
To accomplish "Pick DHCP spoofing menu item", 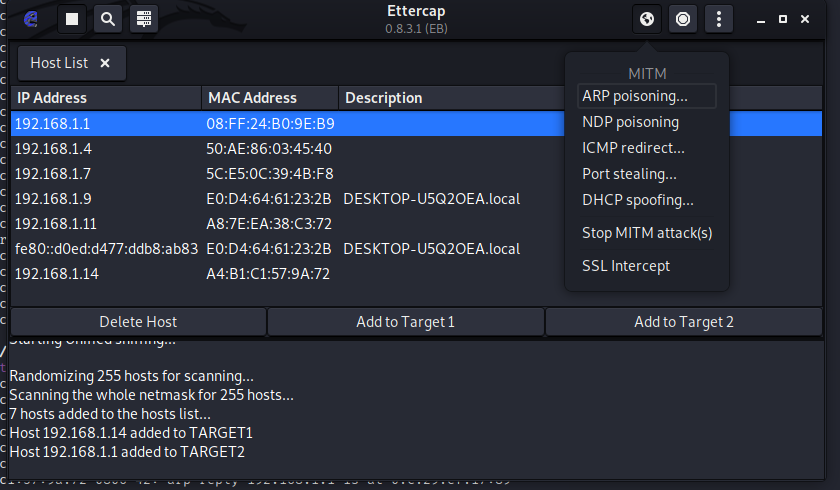I will pos(637,200).
